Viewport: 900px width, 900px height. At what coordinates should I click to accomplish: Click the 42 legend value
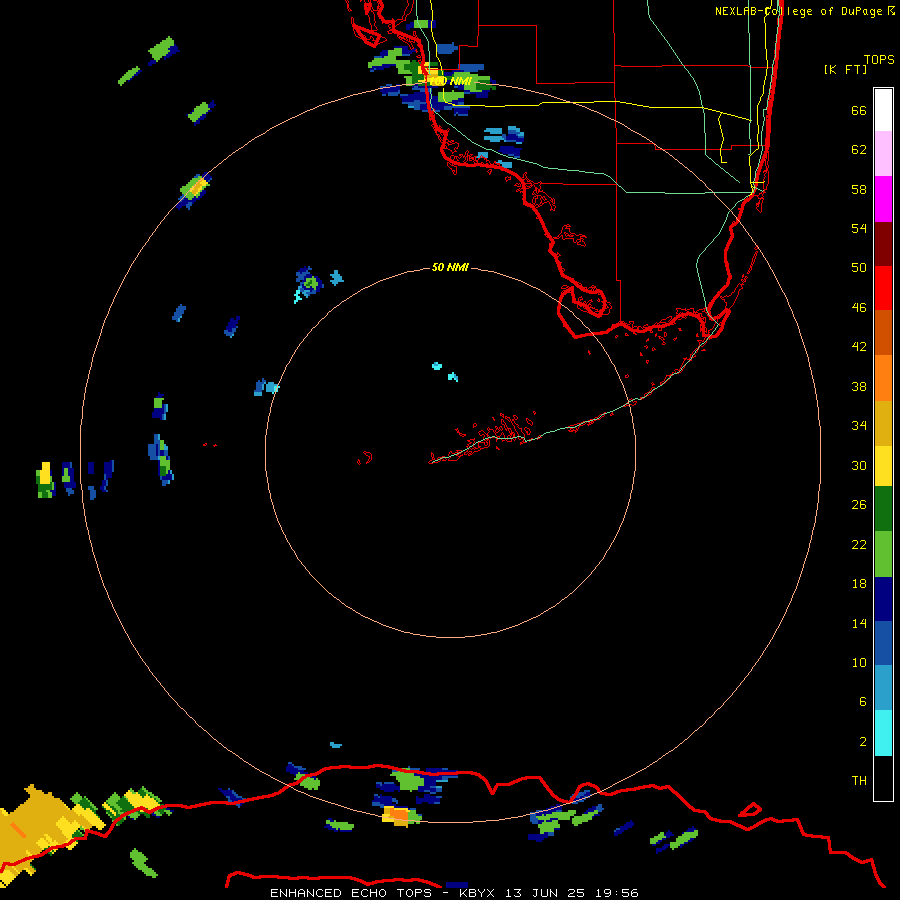coord(859,347)
